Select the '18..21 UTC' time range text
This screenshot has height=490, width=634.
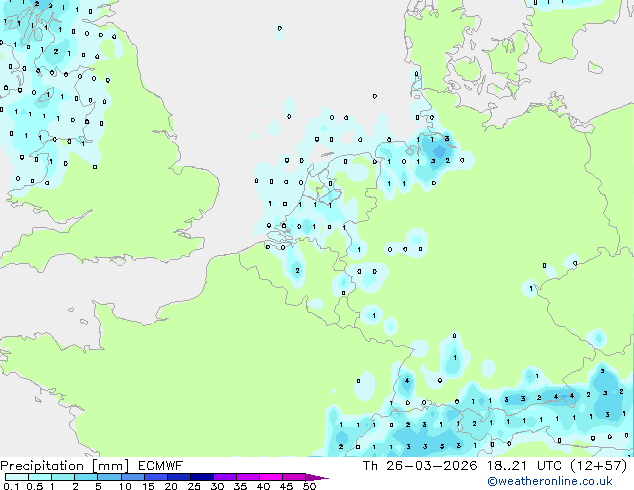tap(524, 466)
